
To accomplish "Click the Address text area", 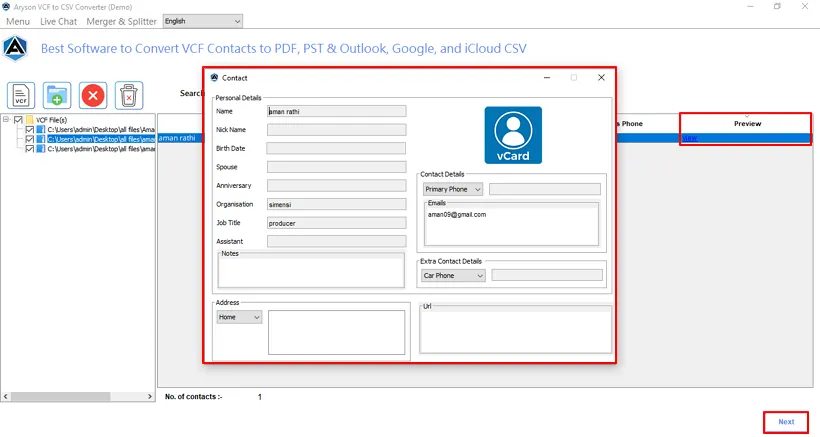I will (x=336, y=332).
